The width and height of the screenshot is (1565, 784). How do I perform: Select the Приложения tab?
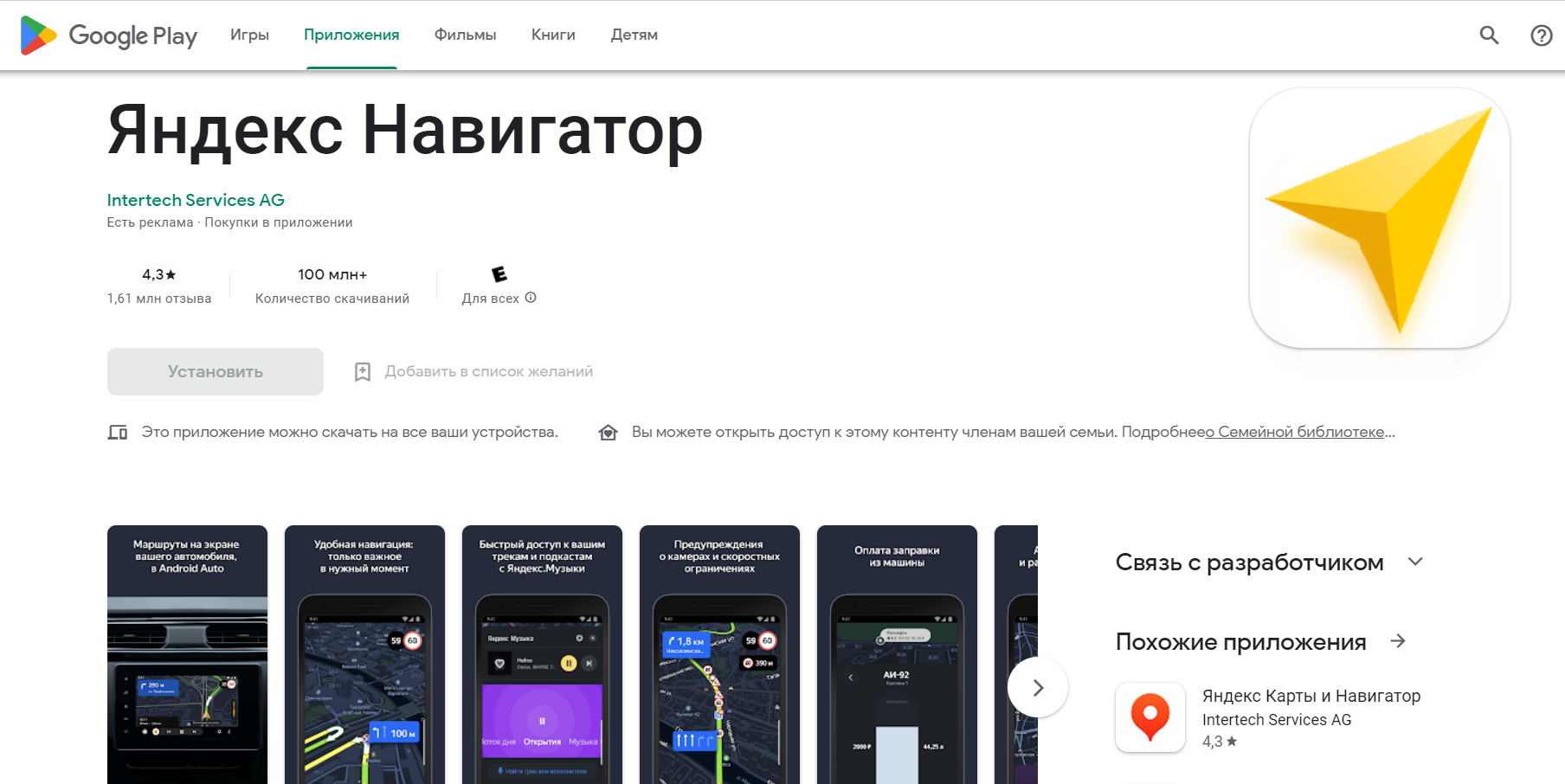[351, 35]
